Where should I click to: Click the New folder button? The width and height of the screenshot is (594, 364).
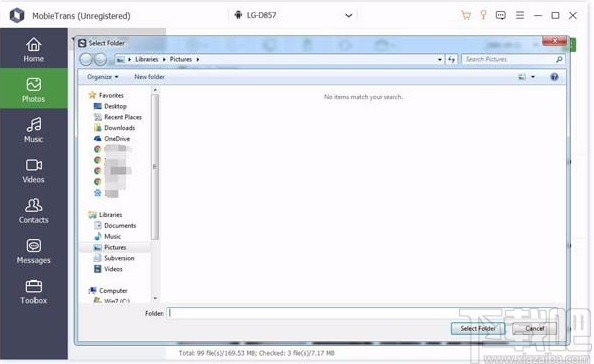[149, 77]
